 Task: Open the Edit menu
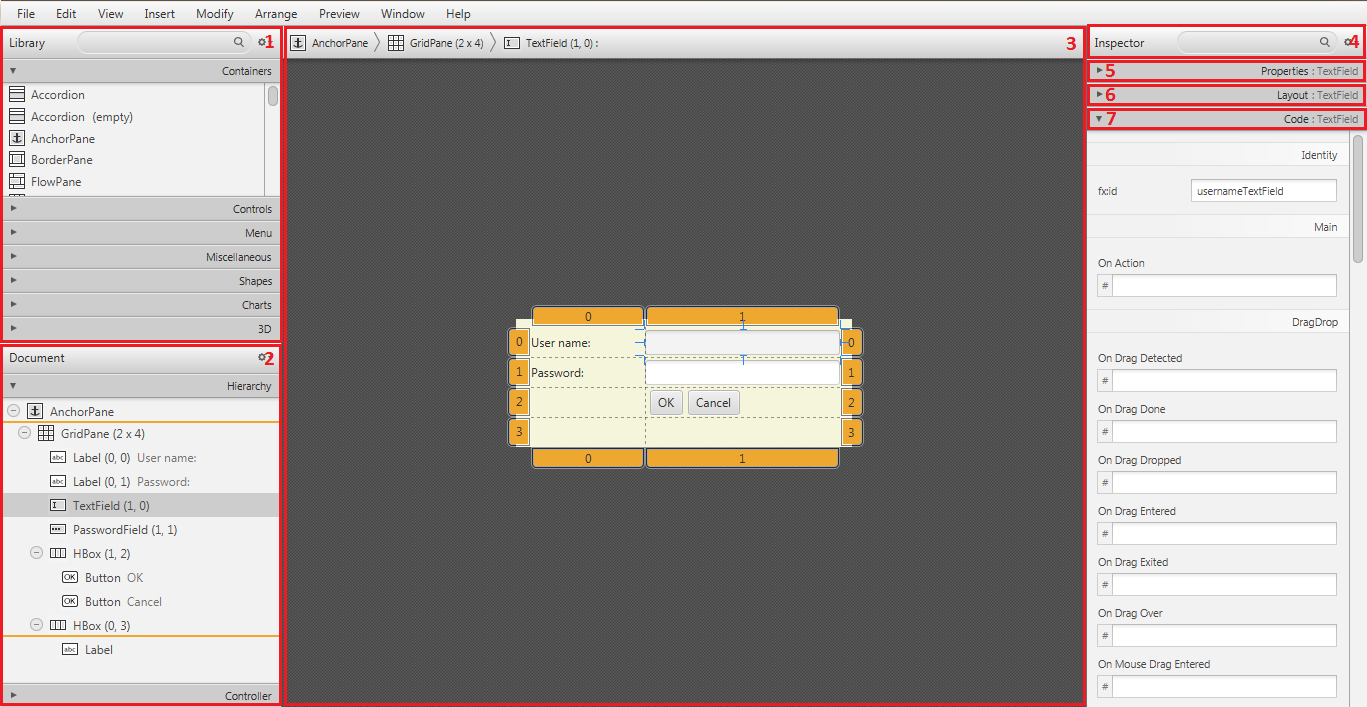pos(66,14)
